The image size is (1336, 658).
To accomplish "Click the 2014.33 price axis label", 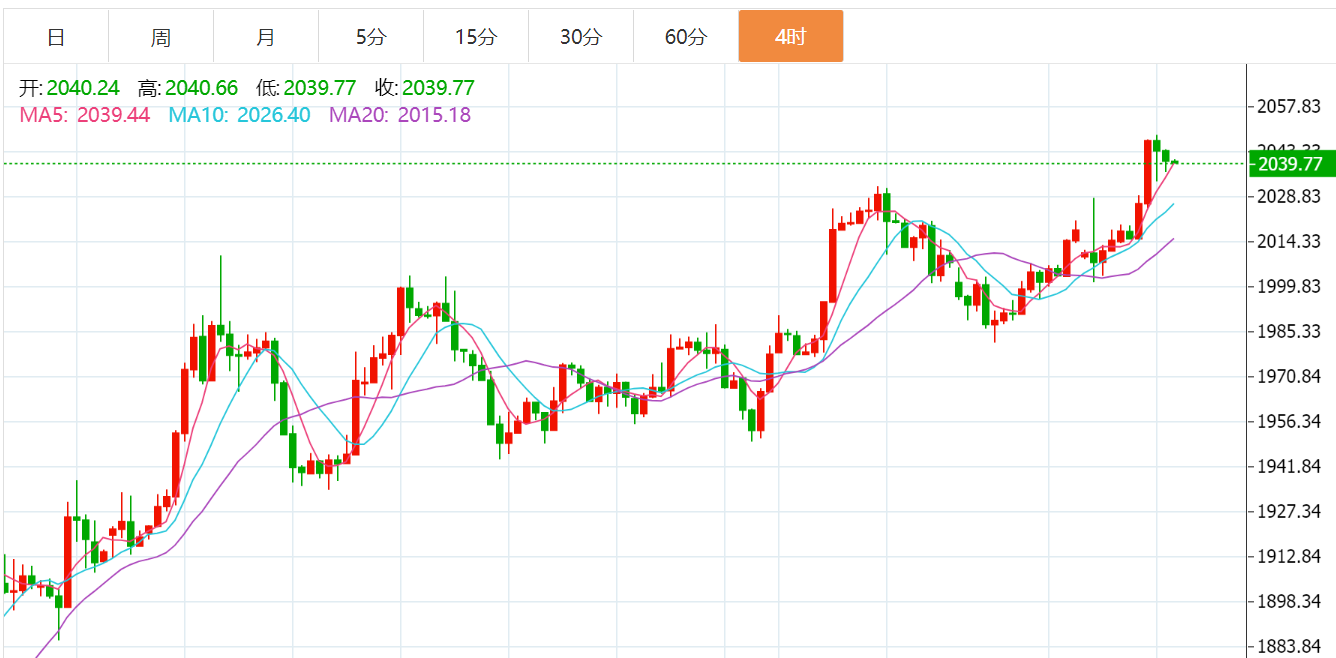I will tap(1291, 241).
